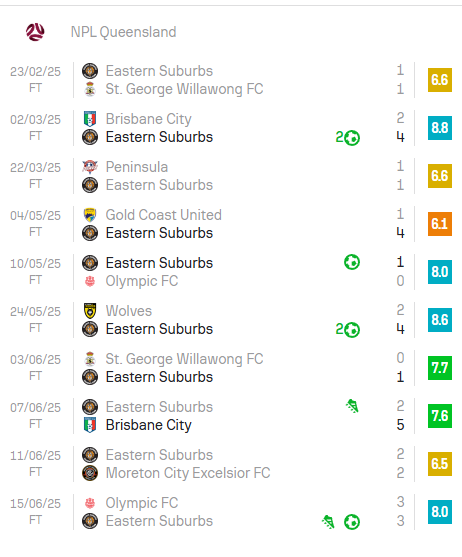
Task: Click the Brisbane City crest in the 02/03/25 match
Action: [90, 119]
